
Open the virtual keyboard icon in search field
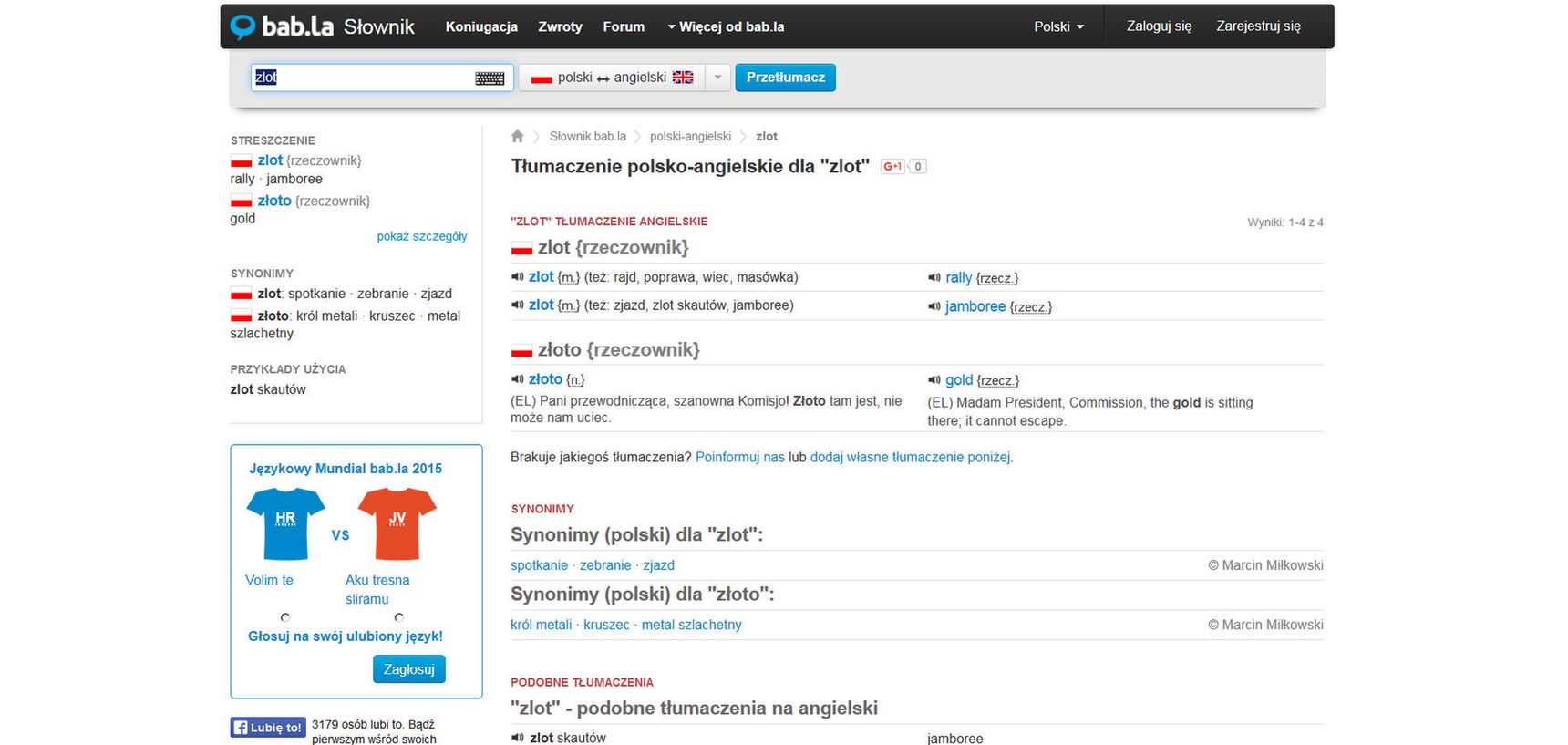pos(490,78)
